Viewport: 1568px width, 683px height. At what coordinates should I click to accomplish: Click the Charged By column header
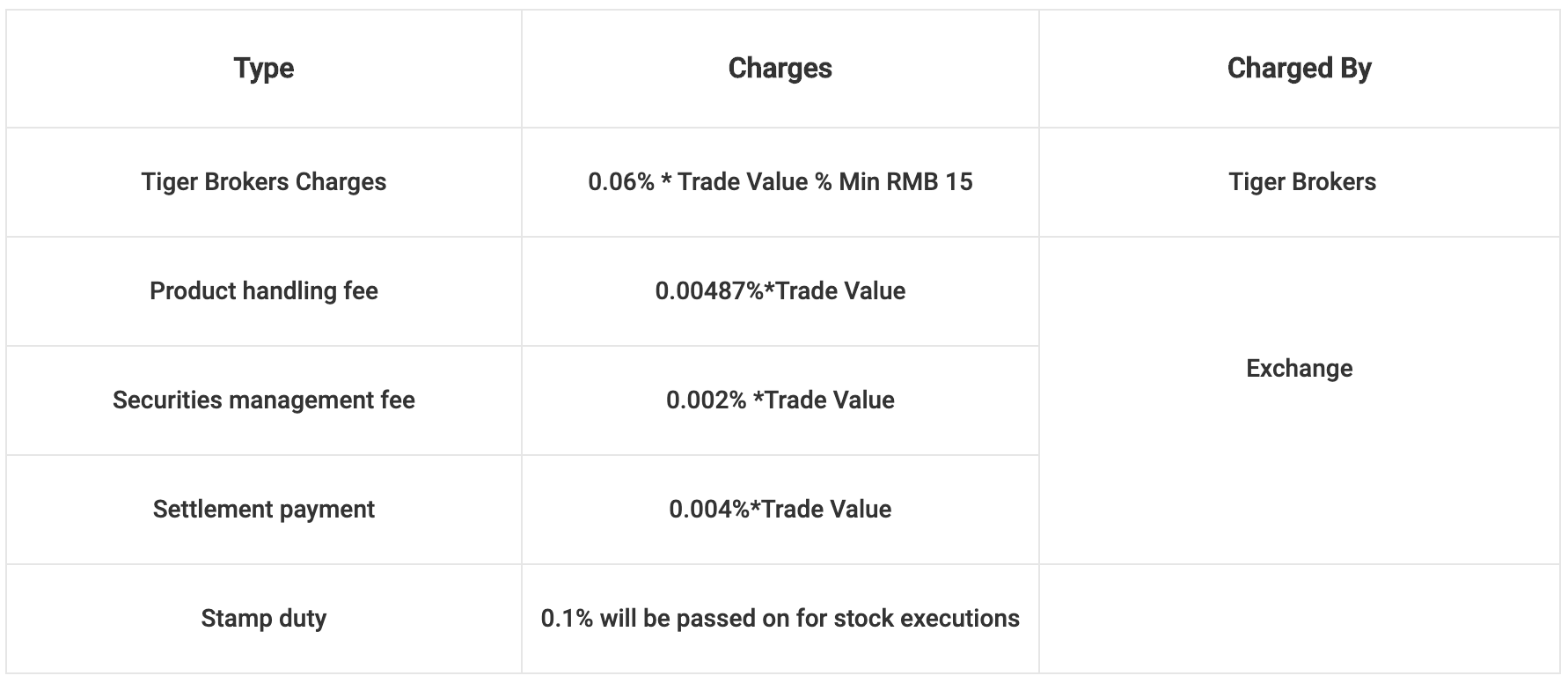click(x=1299, y=69)
